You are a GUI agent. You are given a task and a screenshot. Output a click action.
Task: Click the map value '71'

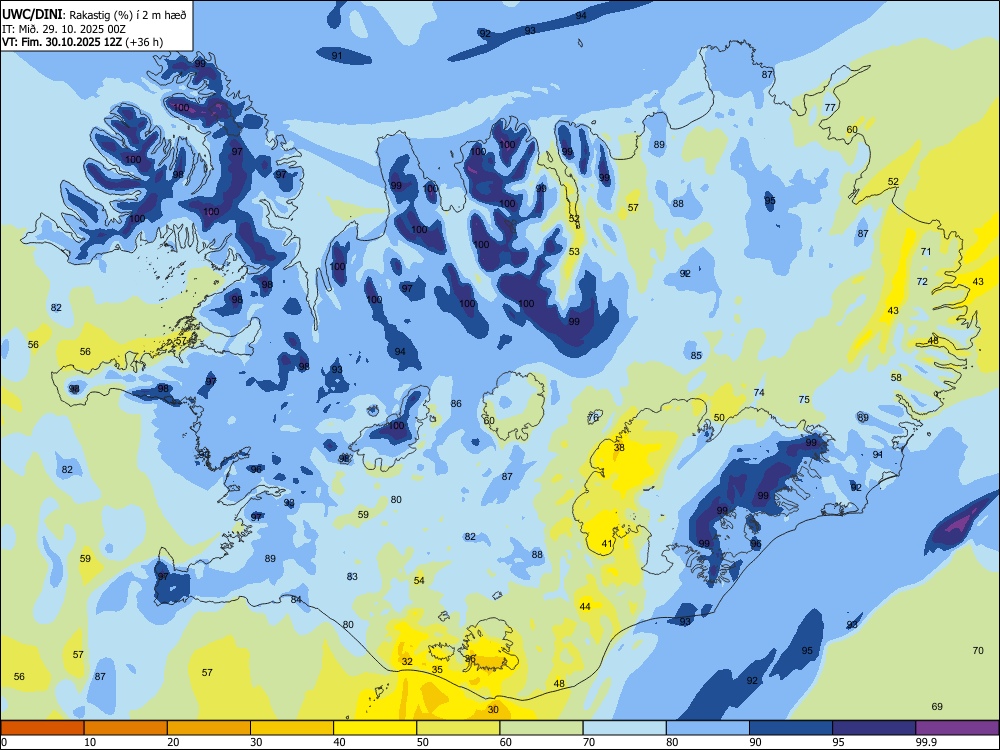(x=926, y=251)
